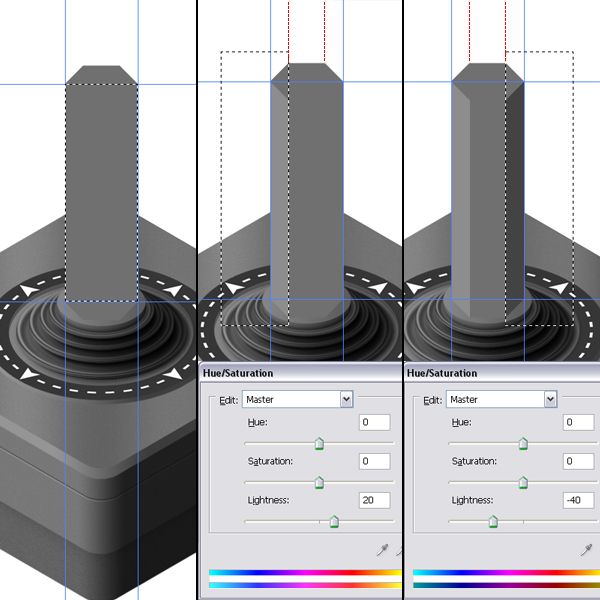Click the Saturation slider handle in the Lightness 20 dialog

(x=319, y=482)
